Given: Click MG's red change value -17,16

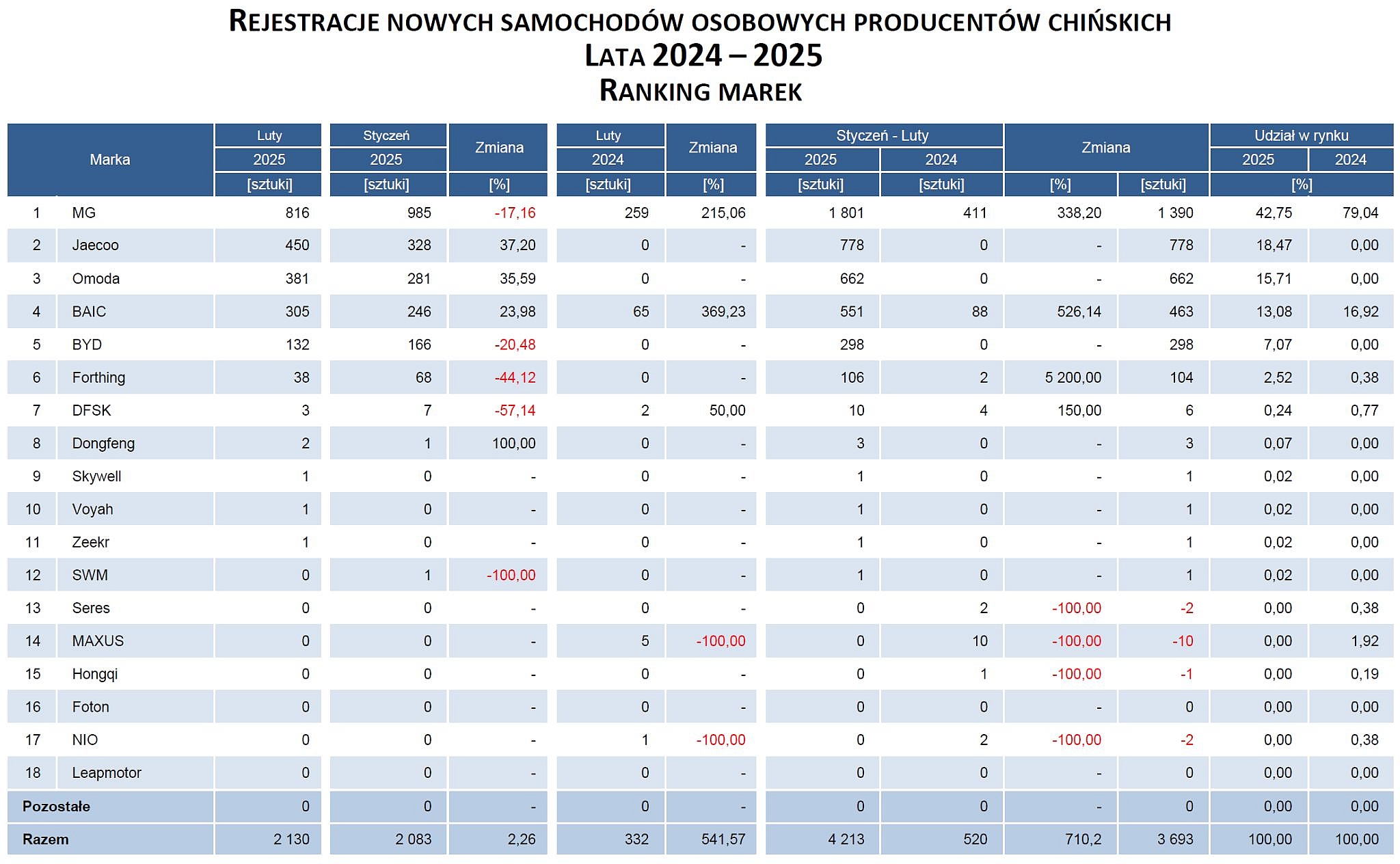Looking at the screenshot, I should point(515,213).
